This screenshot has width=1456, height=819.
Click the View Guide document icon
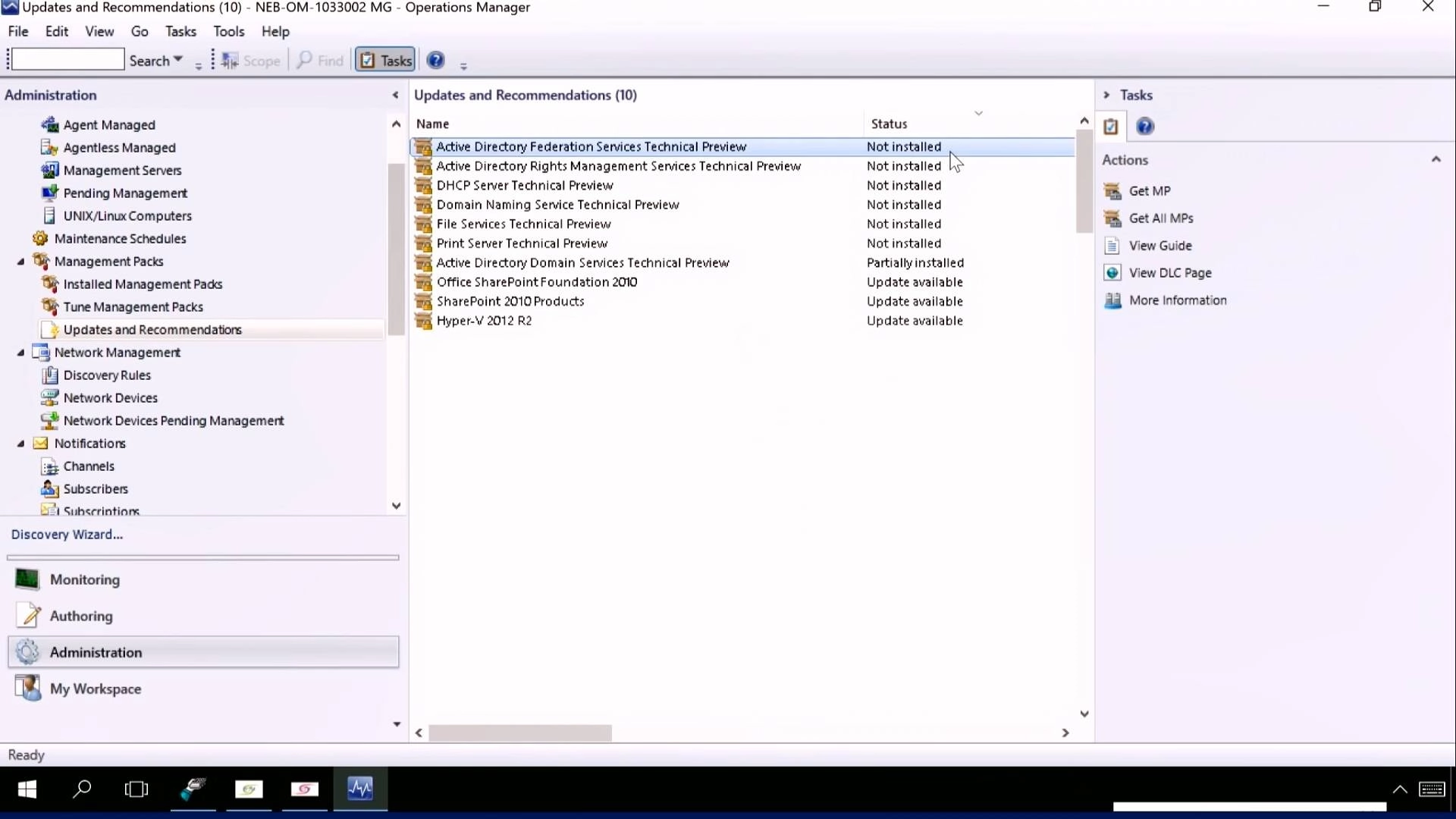point(1112,246)
